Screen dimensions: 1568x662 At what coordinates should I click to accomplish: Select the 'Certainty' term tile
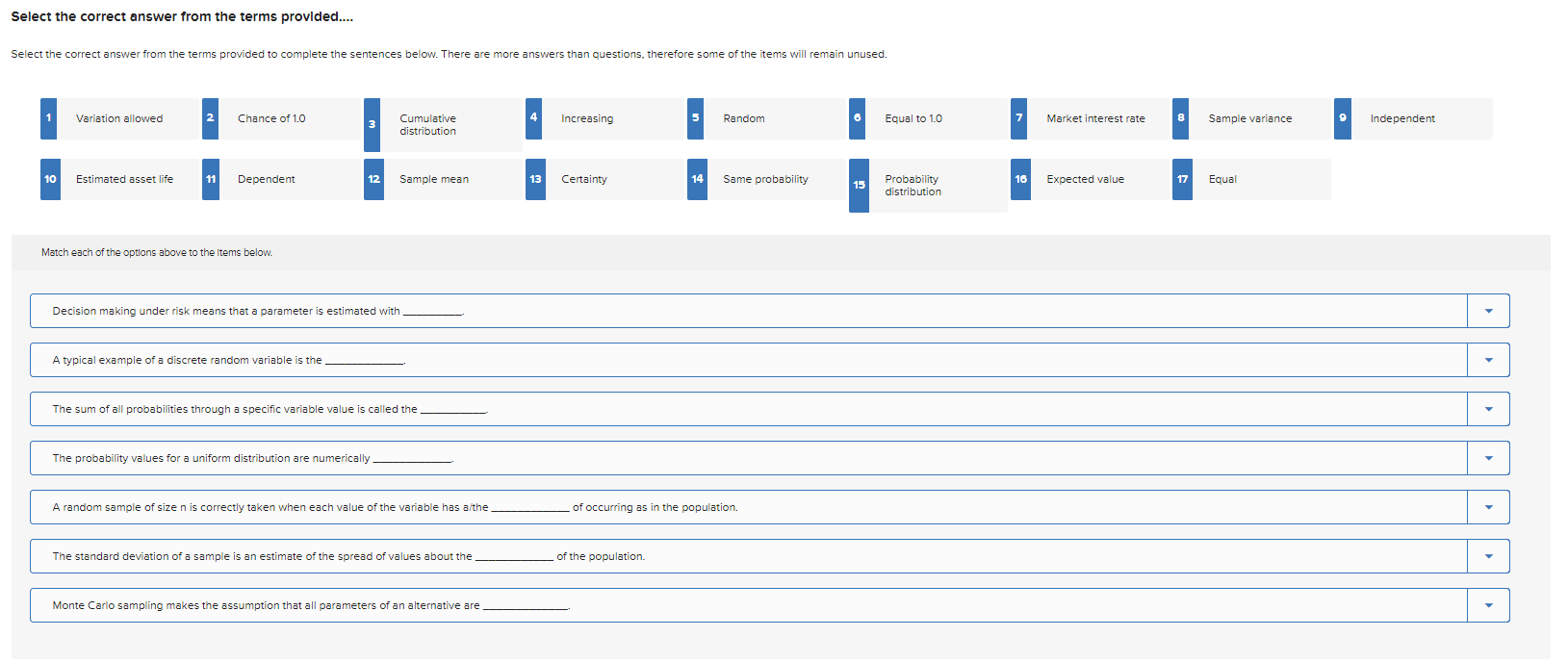click(604, 179)
